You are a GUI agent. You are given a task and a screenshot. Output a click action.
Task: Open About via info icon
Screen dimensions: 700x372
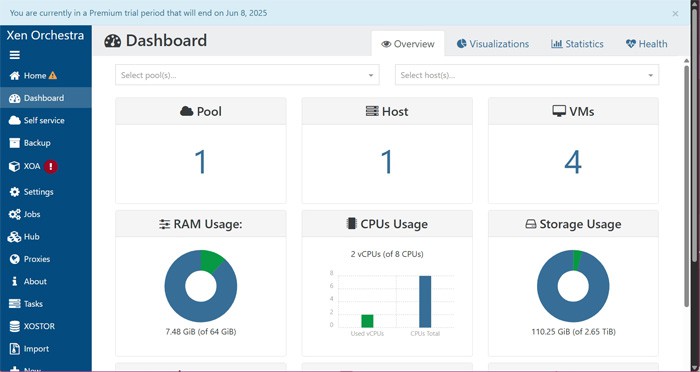15,281
